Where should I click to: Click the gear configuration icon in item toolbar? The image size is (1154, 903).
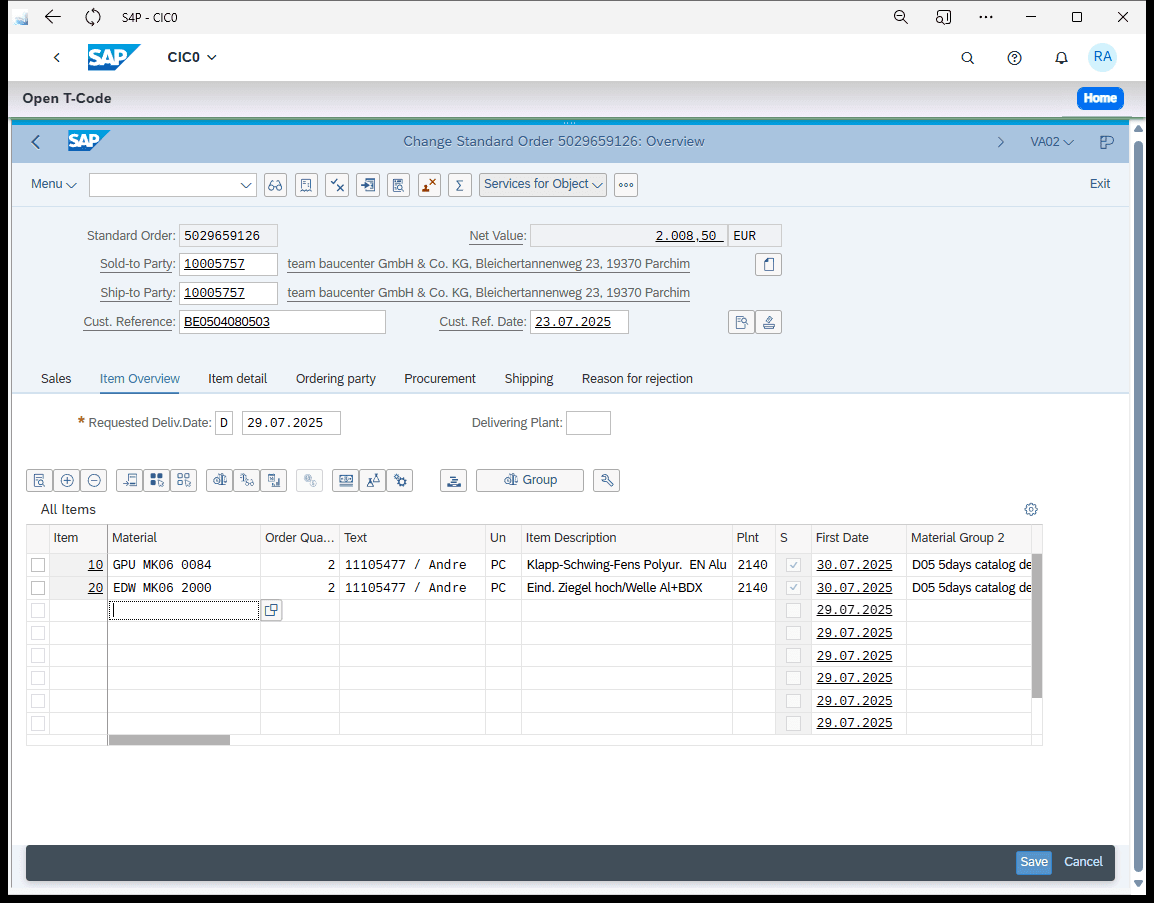pyautogui.click(x=400, y=481)
